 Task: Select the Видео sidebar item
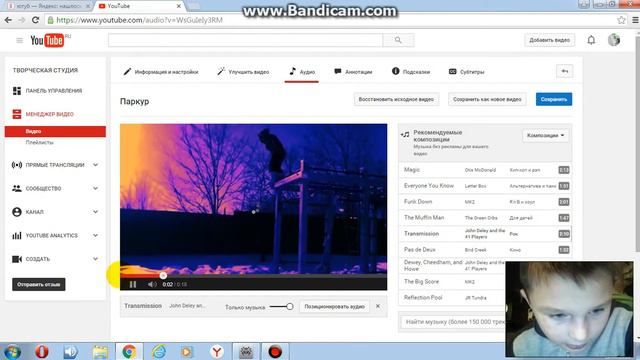(x=55, y=131)
